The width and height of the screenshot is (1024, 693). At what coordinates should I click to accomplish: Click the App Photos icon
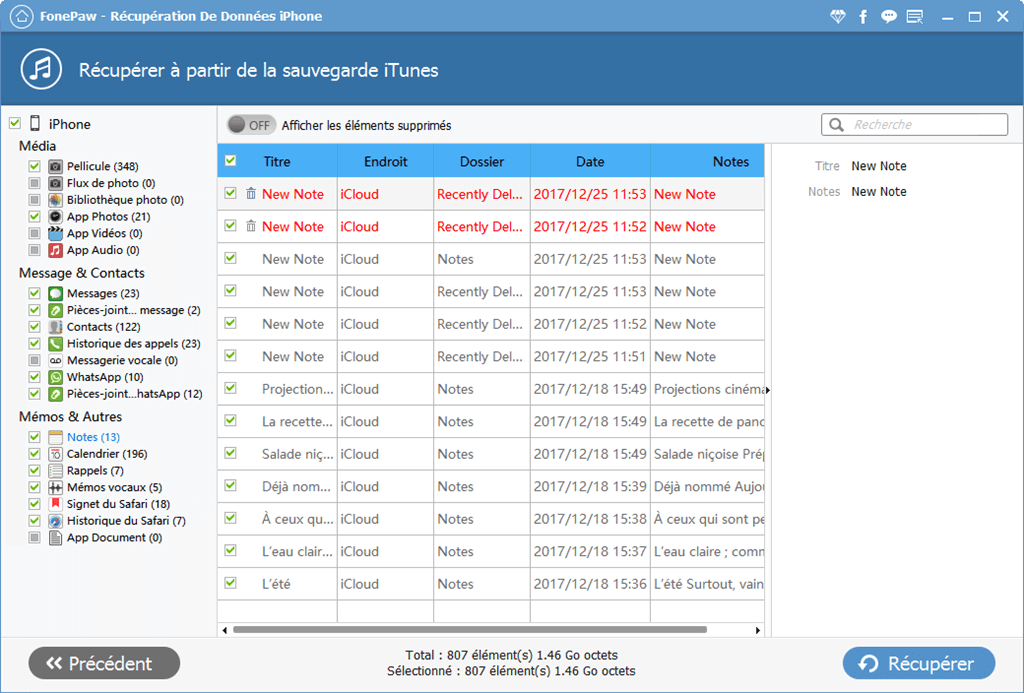tap(56, 217)
